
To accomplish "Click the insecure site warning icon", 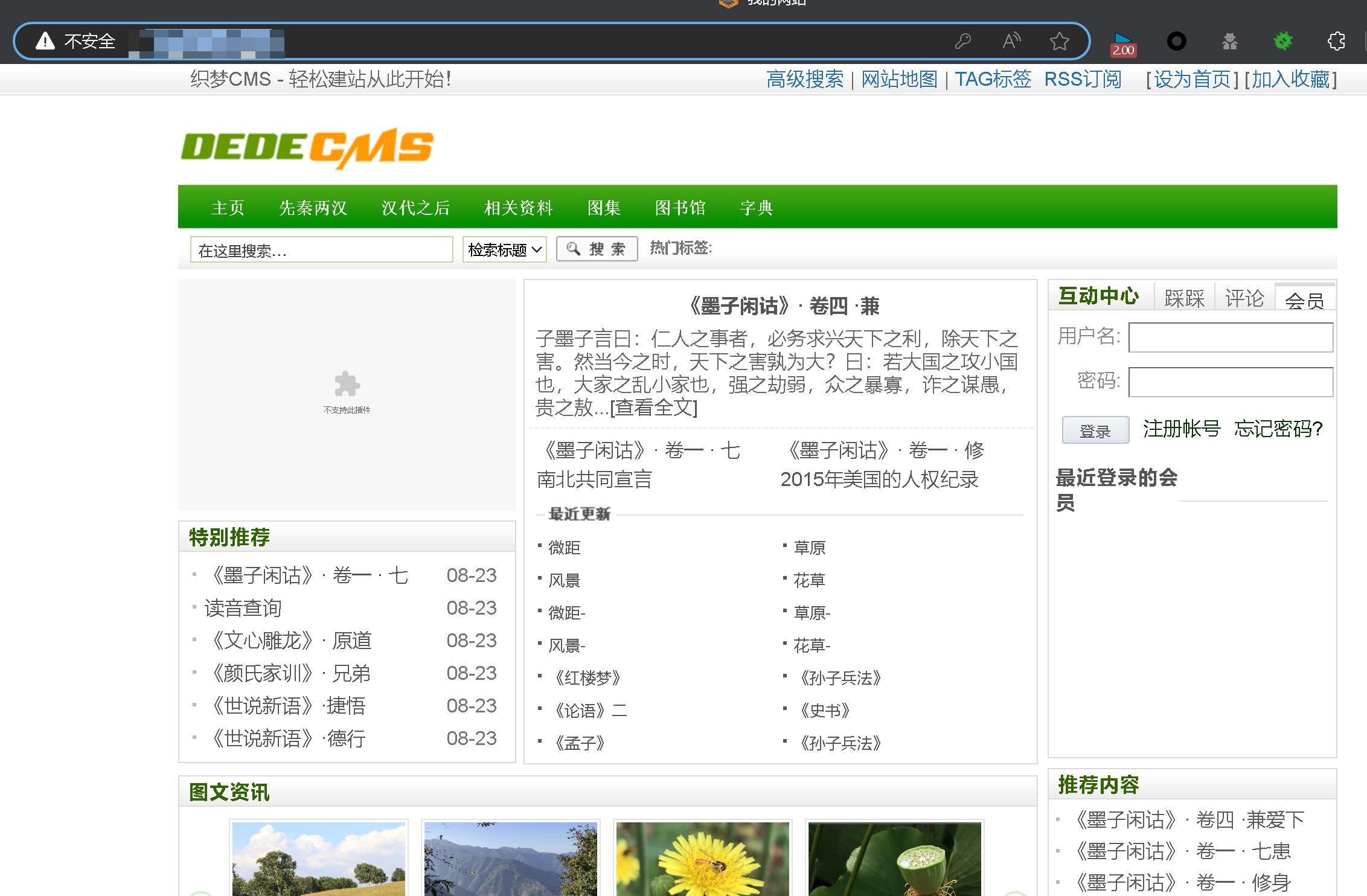I will 45,41.
